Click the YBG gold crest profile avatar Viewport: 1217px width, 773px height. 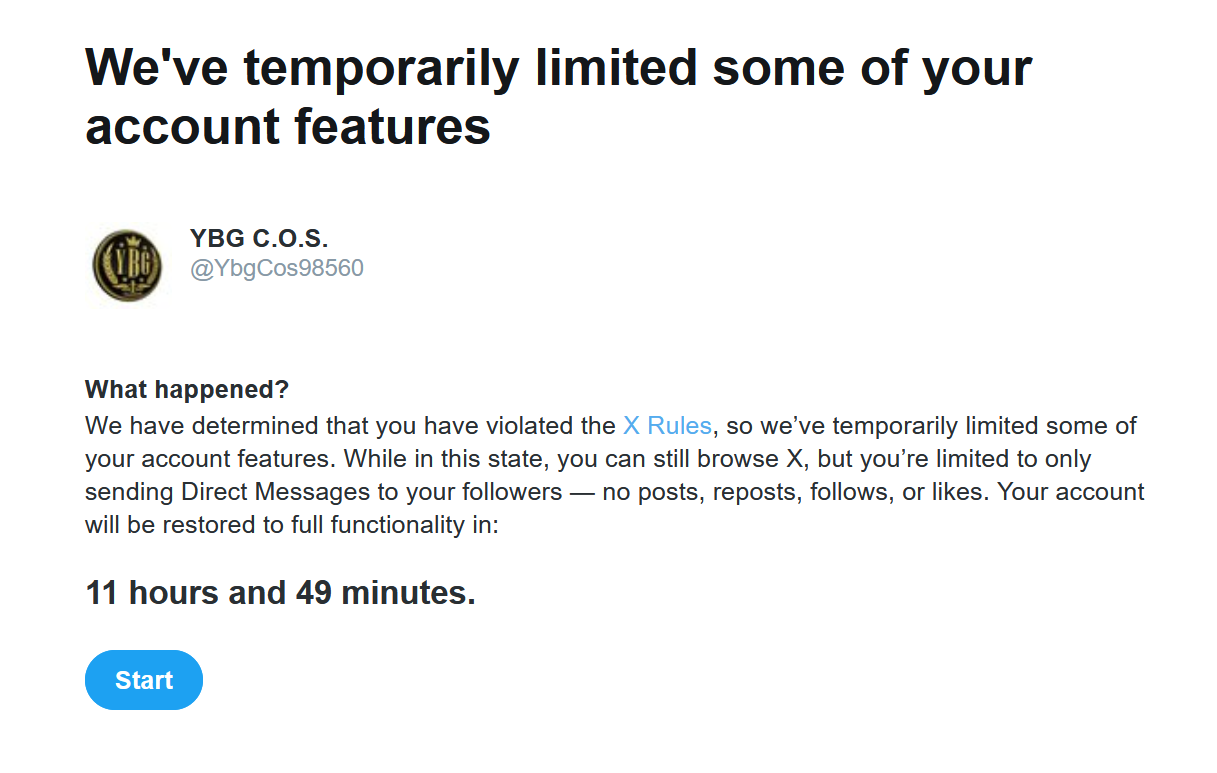click(127, 264)
